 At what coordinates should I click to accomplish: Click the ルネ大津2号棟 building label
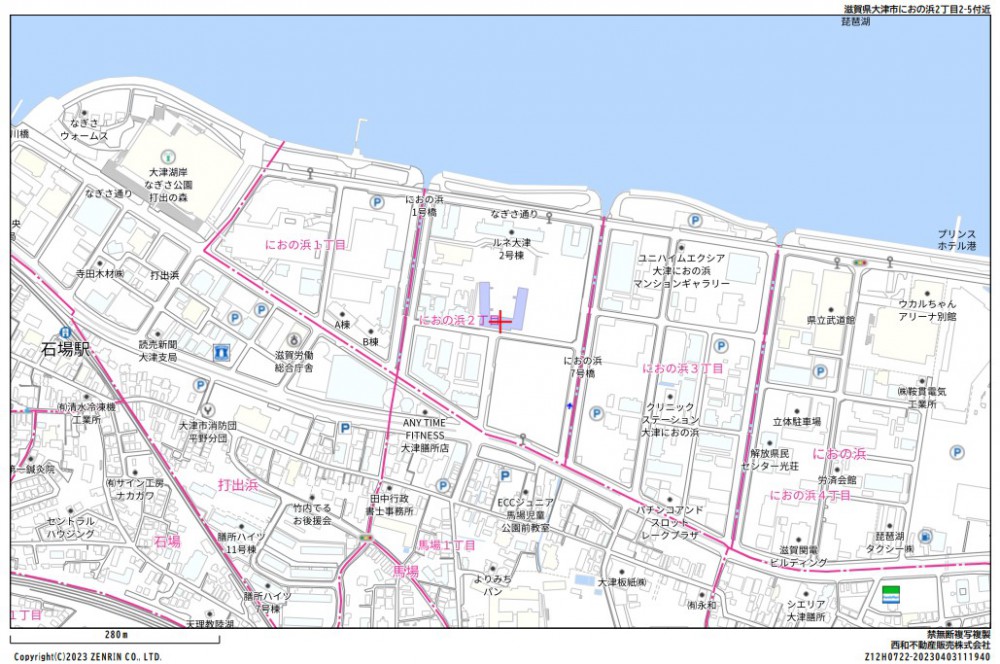tap(511, 249)
